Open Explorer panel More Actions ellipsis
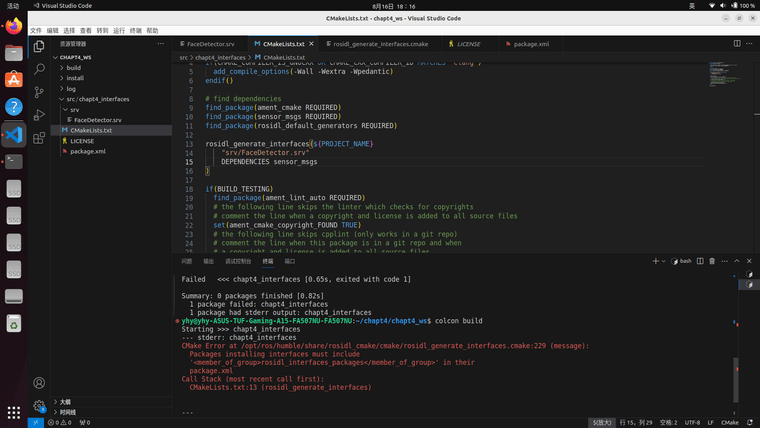 click(160, 44)
